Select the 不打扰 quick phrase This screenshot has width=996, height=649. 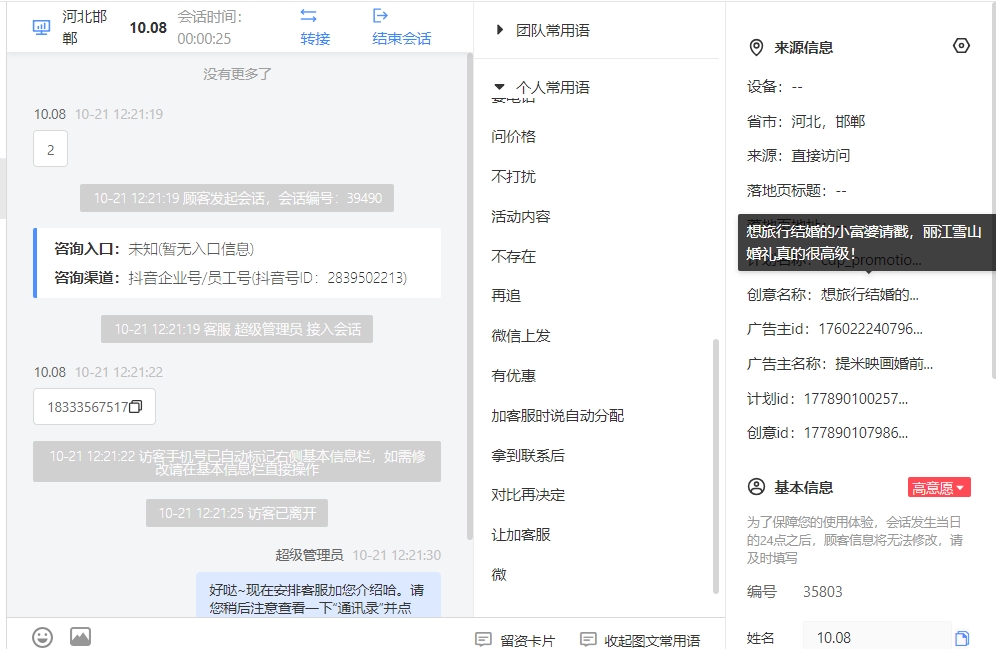click(x=513, y=177)
